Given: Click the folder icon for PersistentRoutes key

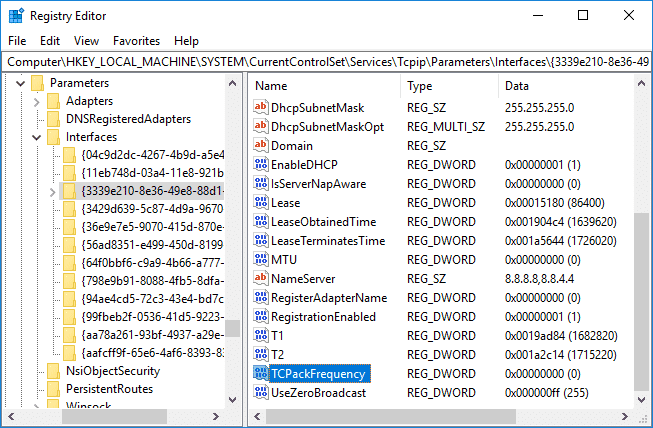Looking at the screenshot, I should (x=54, y=390).
